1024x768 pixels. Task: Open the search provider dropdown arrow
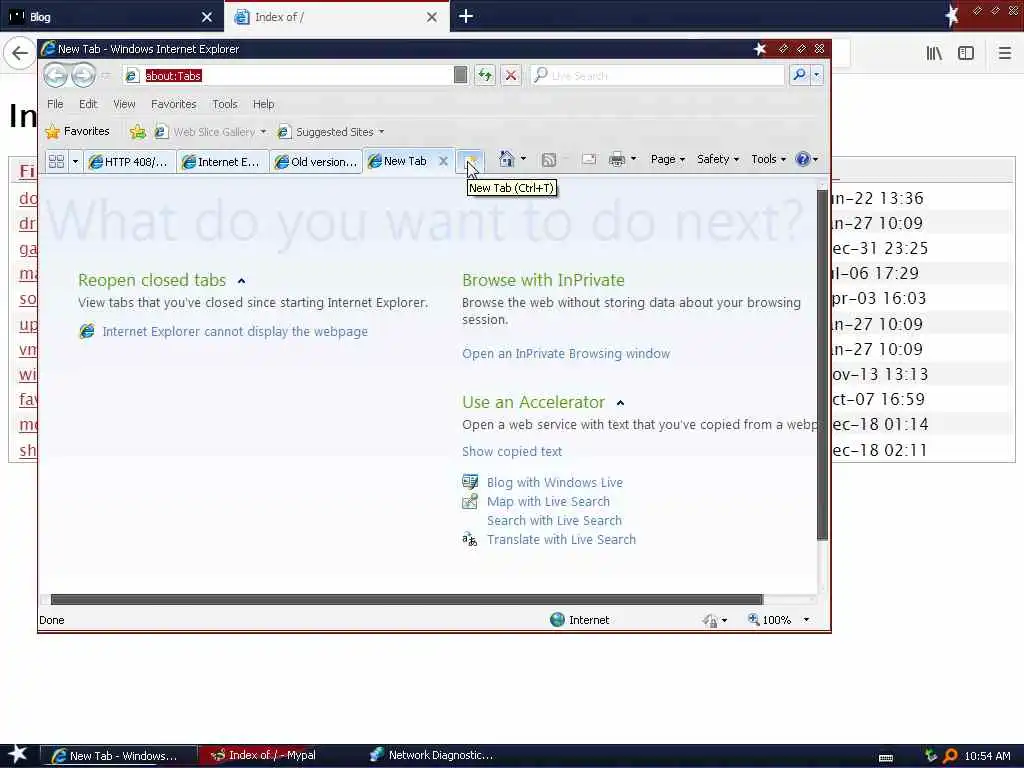(x=816, y=76)
